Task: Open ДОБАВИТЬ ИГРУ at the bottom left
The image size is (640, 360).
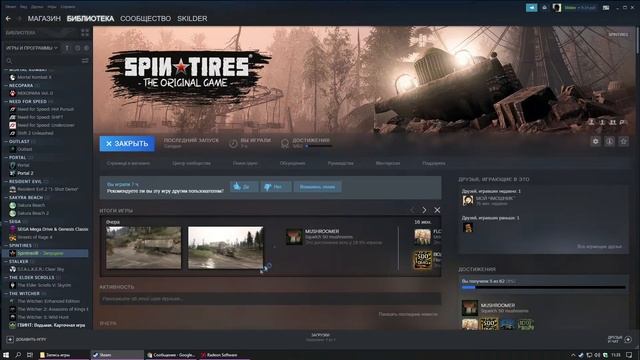Action: [x=27, y=339]
